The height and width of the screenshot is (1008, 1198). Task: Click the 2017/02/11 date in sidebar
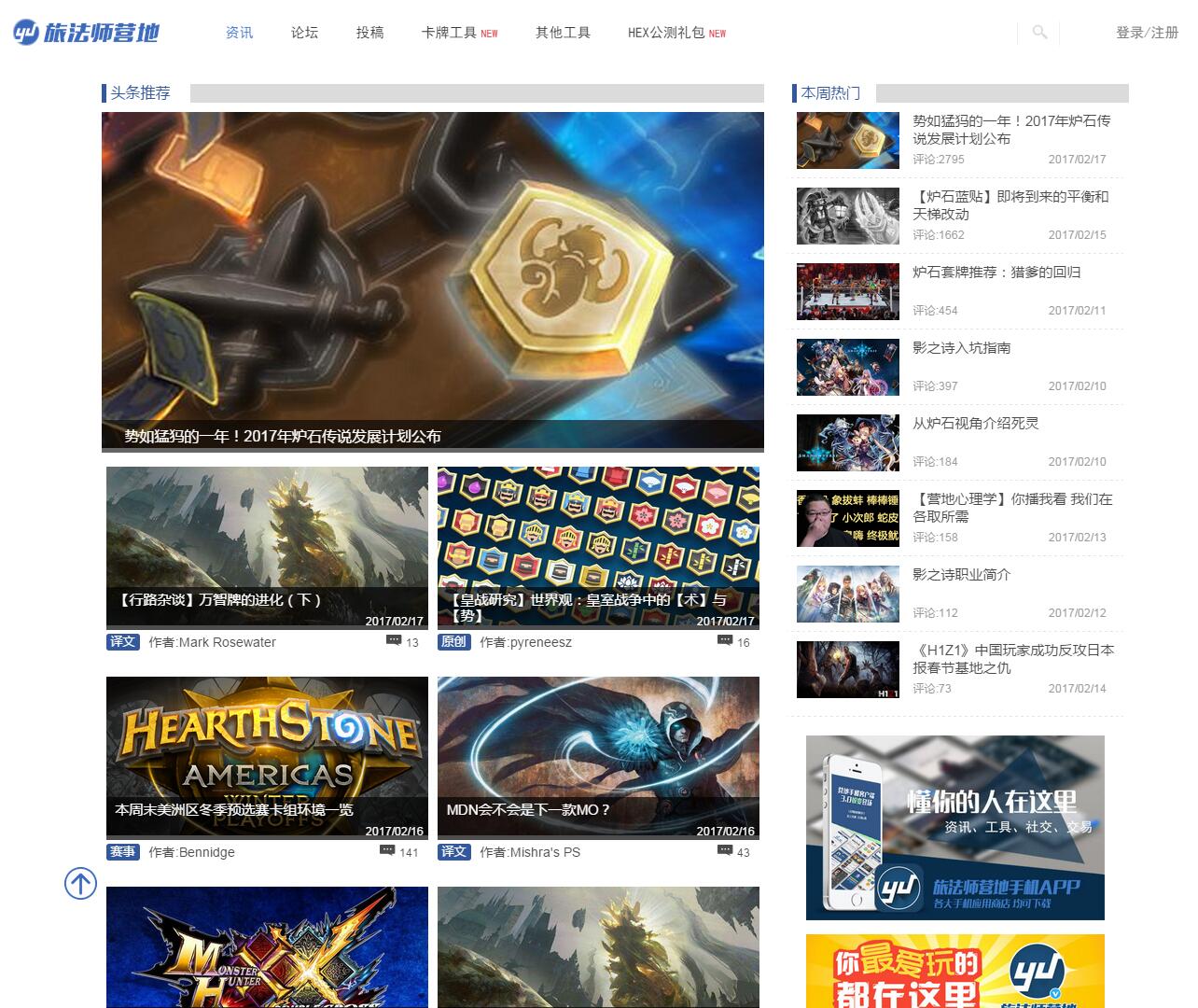point(1077,311)
